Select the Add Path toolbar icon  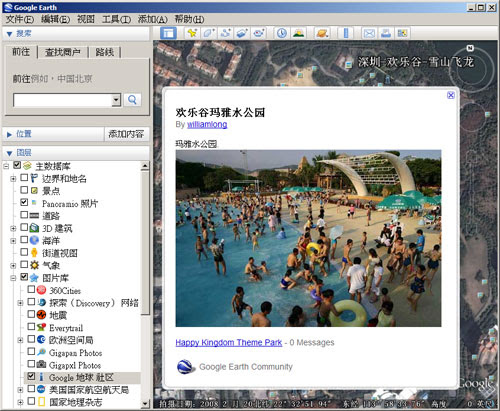pyautogui.click(x=226, y=33)
